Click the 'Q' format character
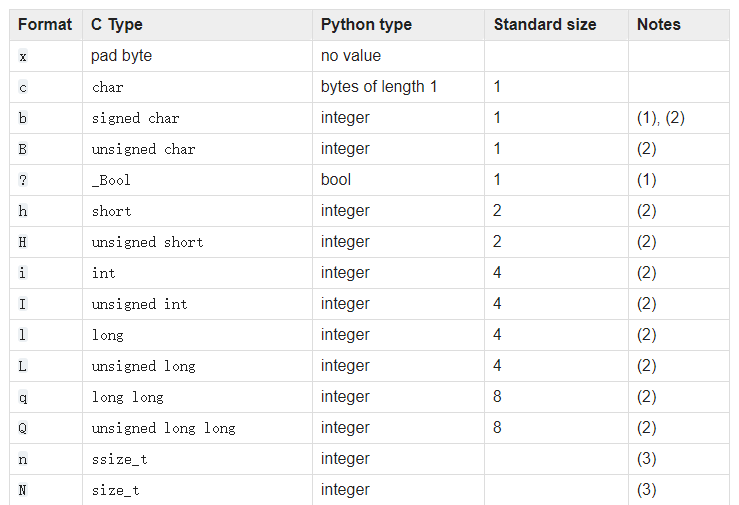Screen dimensions: 739x505 click(23, 428)
